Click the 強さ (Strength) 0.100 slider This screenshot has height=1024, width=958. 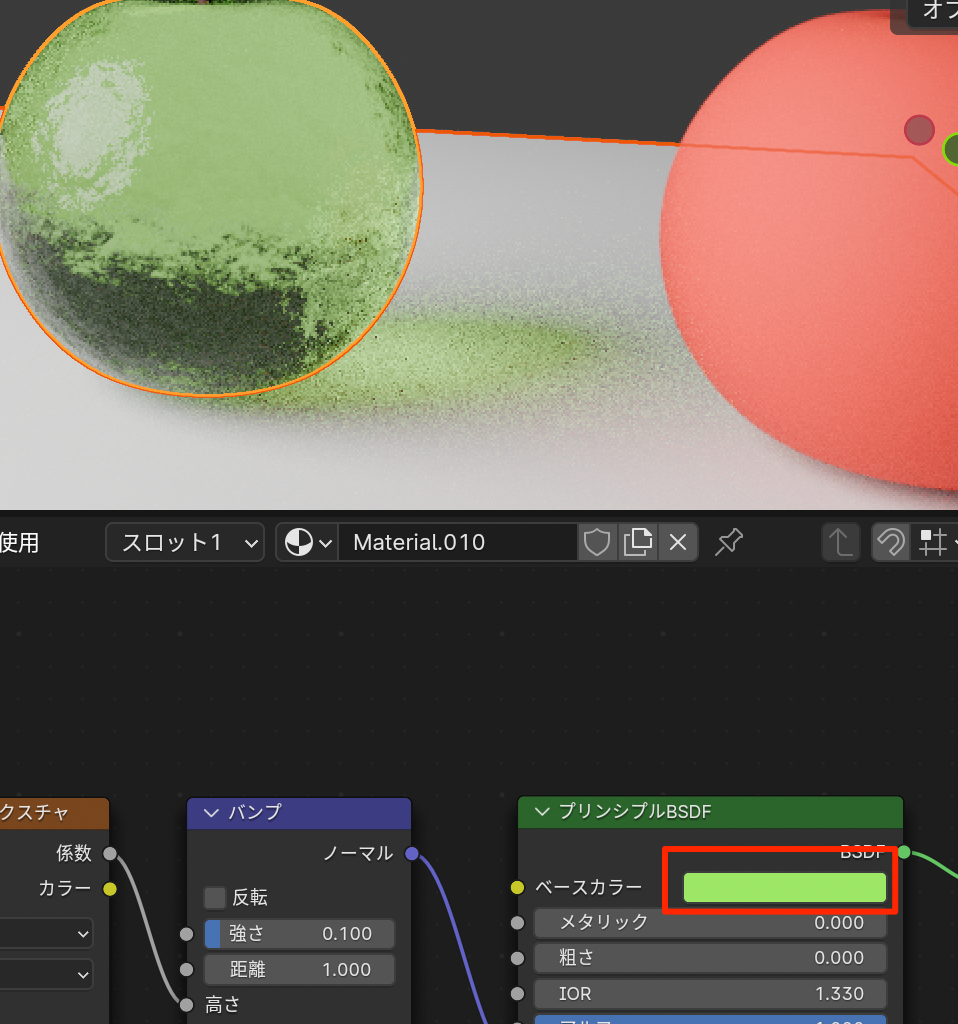299,934
